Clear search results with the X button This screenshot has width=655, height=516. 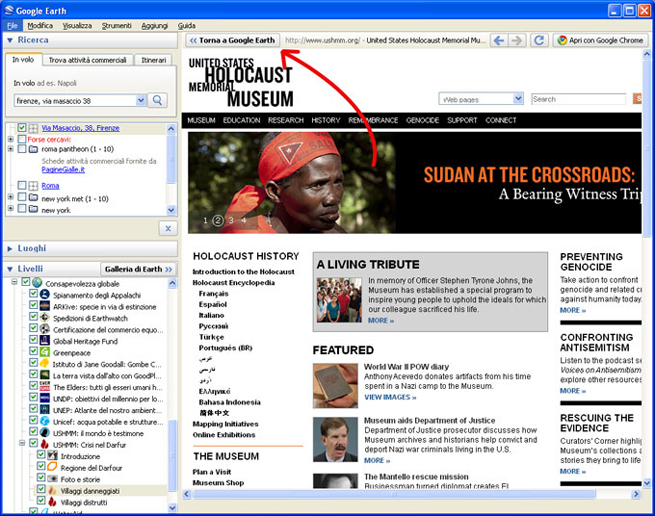click(x=168, y=229)
